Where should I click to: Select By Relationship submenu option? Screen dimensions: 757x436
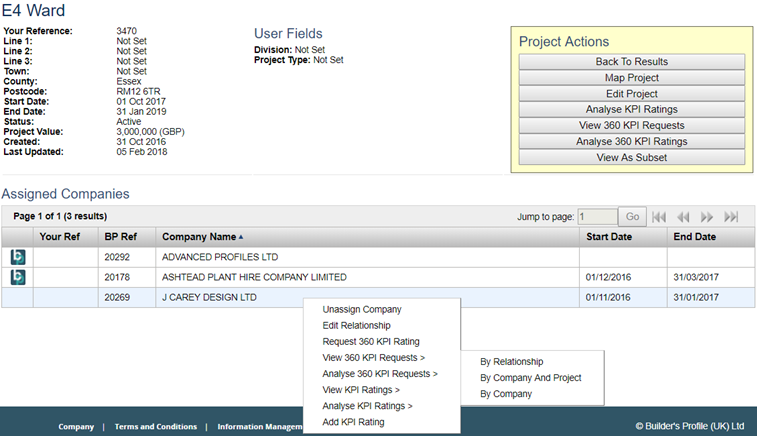tap(512, 362)
